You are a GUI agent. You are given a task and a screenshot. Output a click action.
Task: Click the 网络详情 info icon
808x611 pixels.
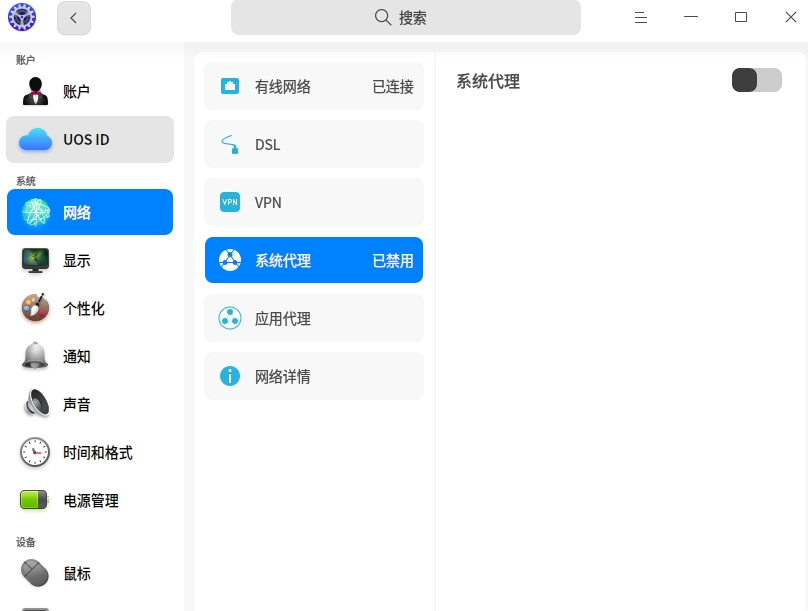[230, 376]
